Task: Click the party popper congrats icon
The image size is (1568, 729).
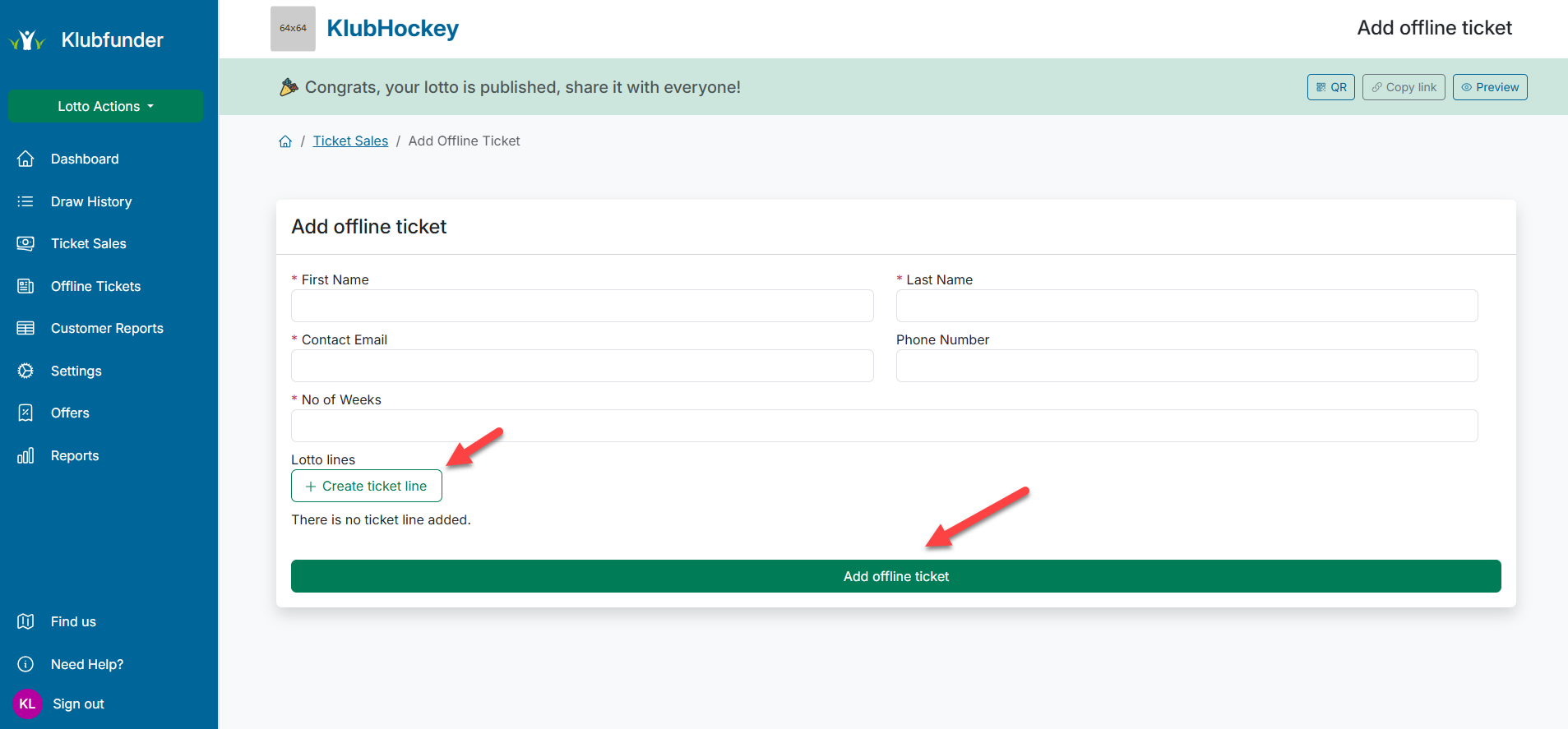Action: point(289,86)
